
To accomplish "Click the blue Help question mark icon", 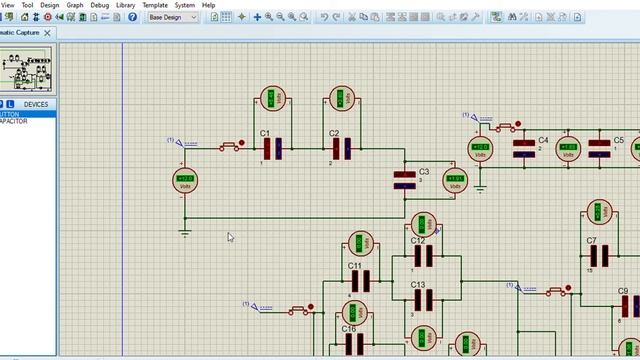I will 132,17.
